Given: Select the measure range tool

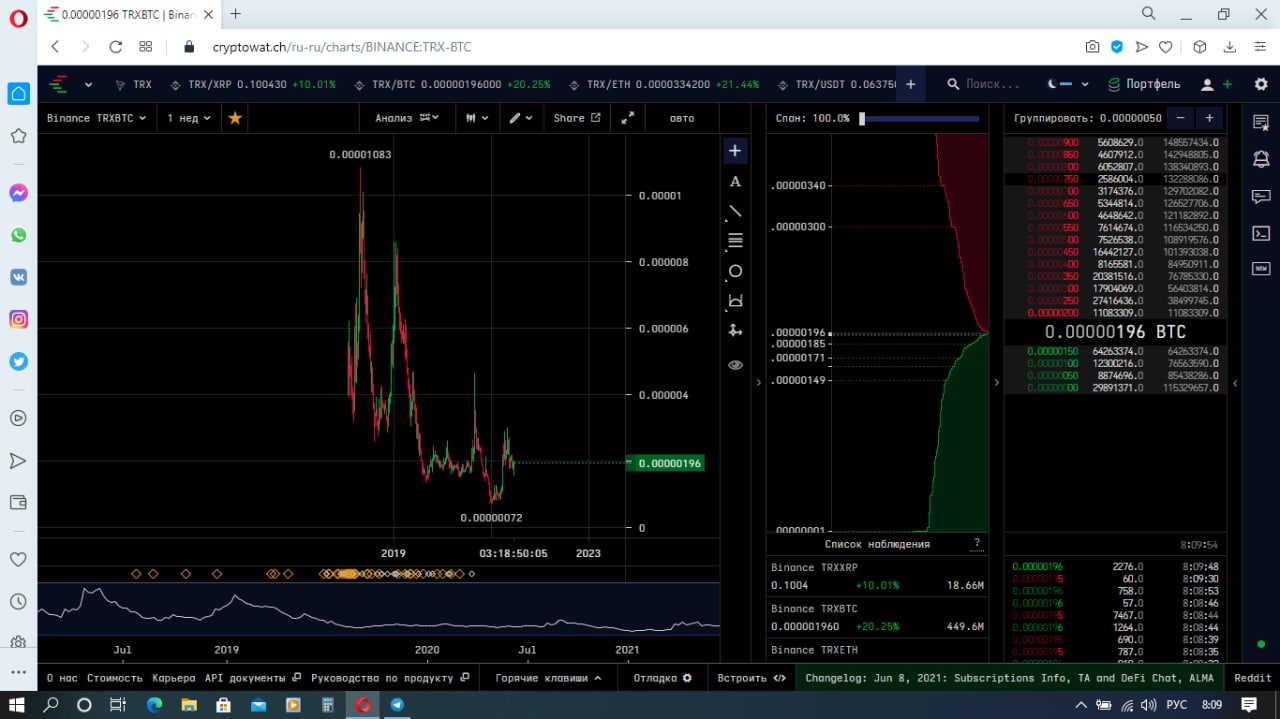Looking at the screenshot, I should coord(735,301).
